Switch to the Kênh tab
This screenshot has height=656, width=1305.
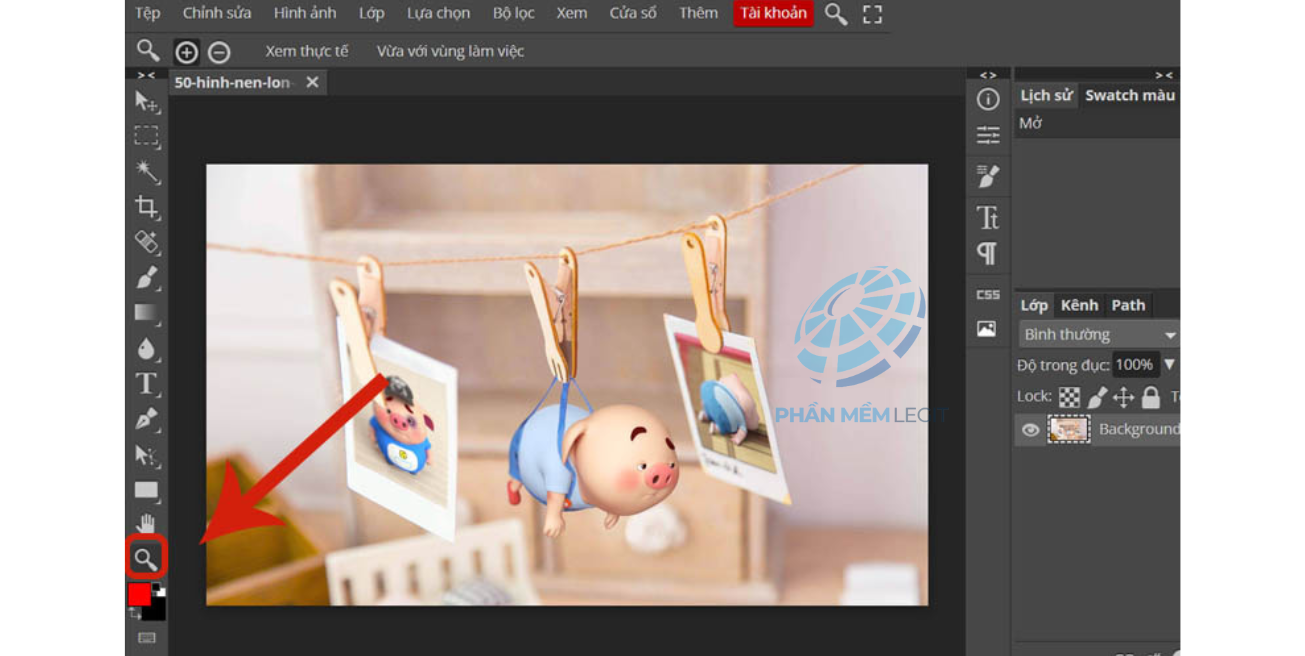click(x=1080, y=305)
